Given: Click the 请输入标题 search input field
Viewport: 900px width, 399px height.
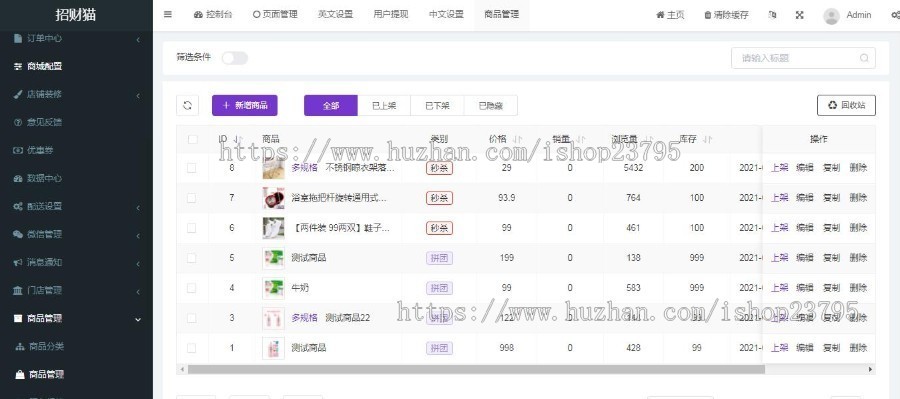Looking at the screenshot, I should click(x=803, y=58).
